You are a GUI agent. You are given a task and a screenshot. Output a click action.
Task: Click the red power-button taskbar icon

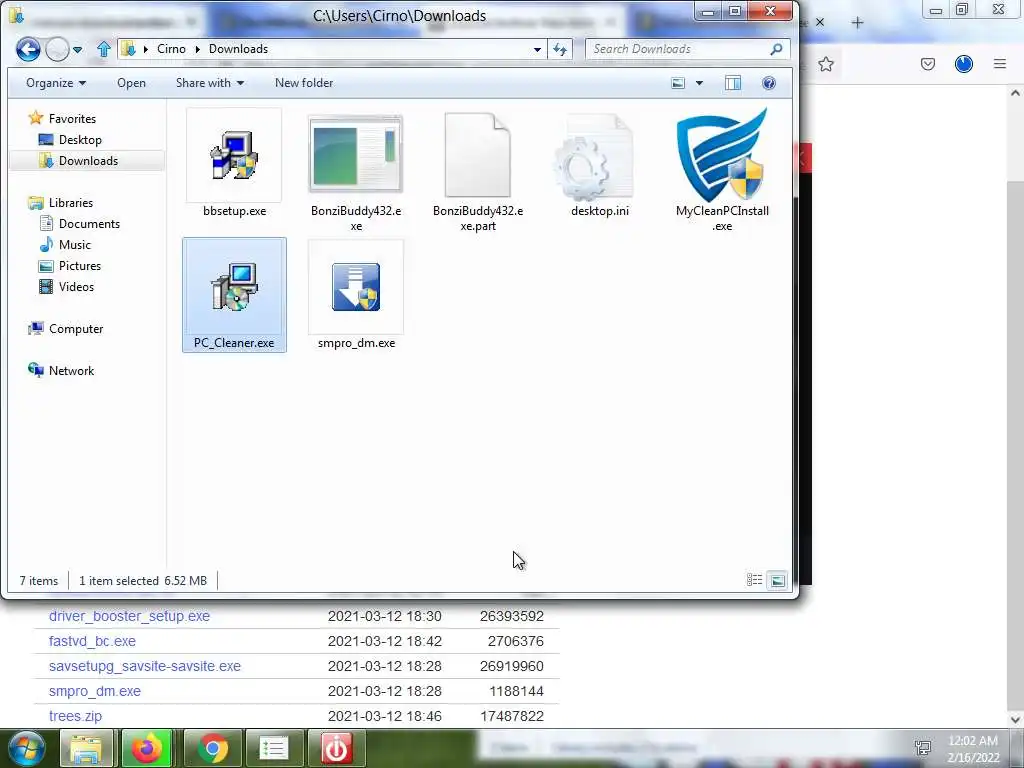coord(336,748)
